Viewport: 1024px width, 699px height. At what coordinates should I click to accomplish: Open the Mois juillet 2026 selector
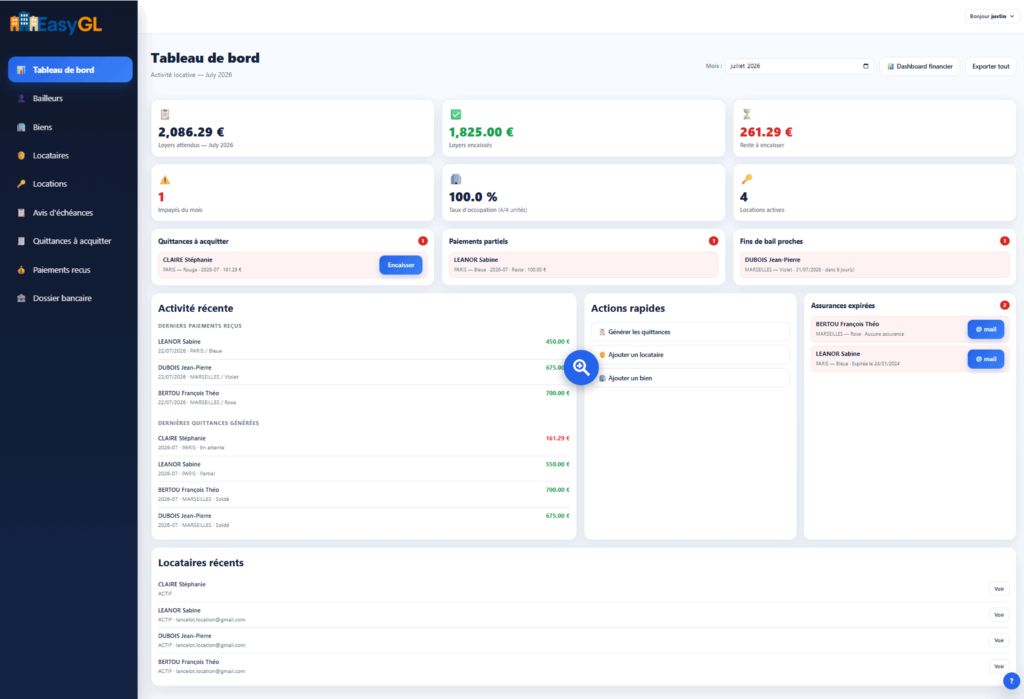[x=799, y=66]
